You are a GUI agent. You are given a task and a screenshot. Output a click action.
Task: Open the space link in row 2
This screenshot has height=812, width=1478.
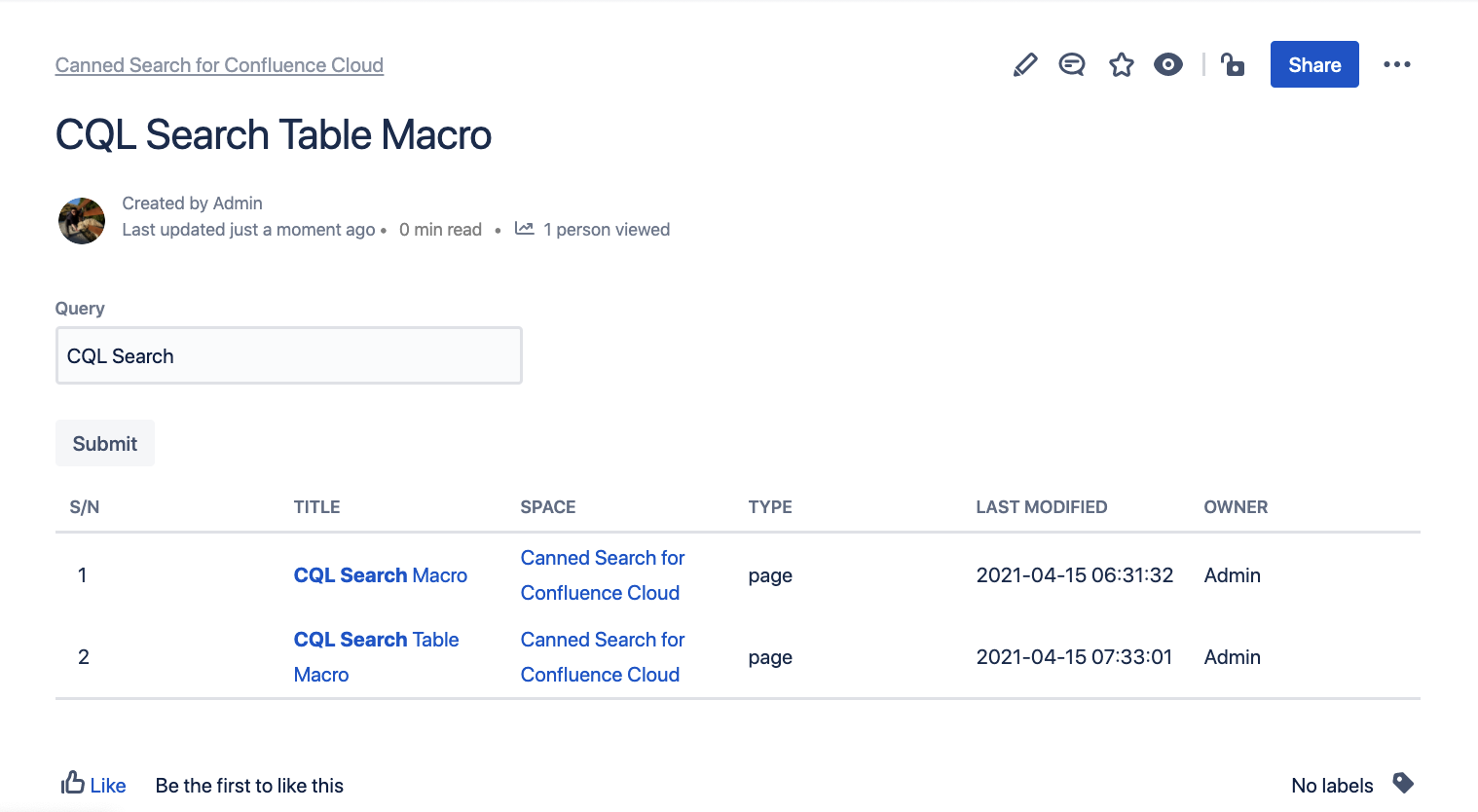coord(602,640)
